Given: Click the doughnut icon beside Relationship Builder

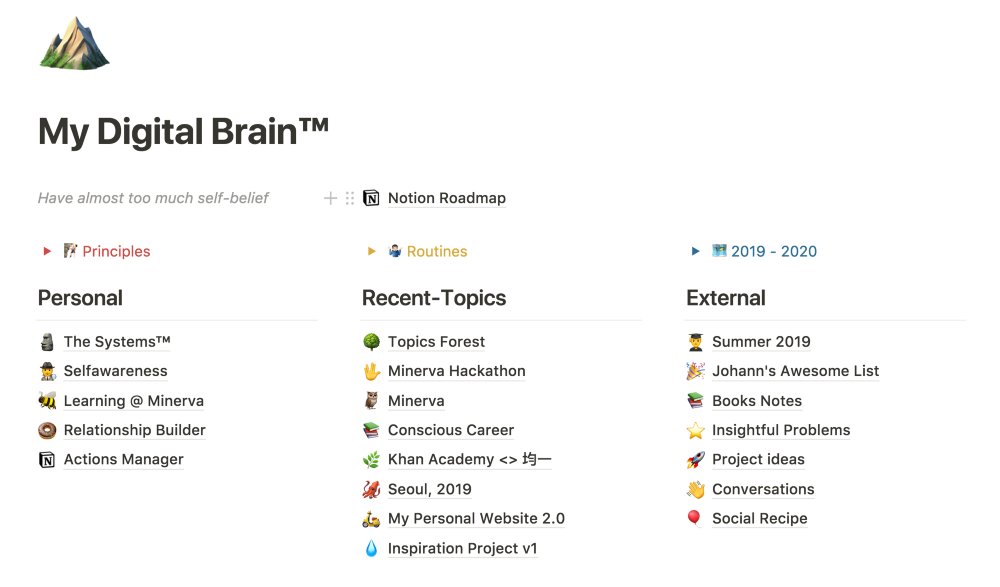Looking at the screenshot, I should pos(47,431).
